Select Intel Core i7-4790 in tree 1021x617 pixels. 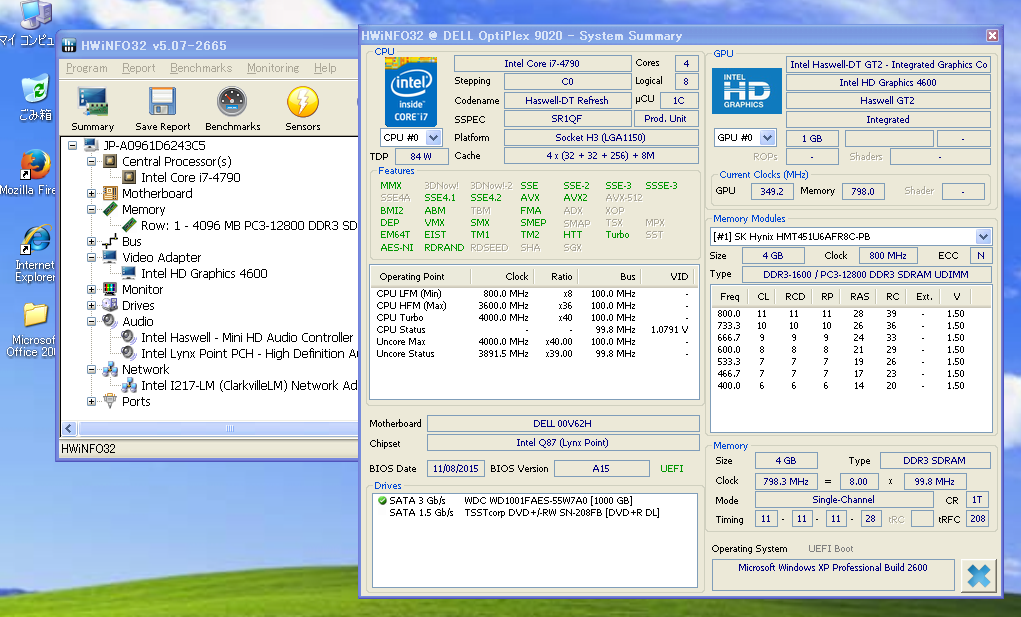190,177
